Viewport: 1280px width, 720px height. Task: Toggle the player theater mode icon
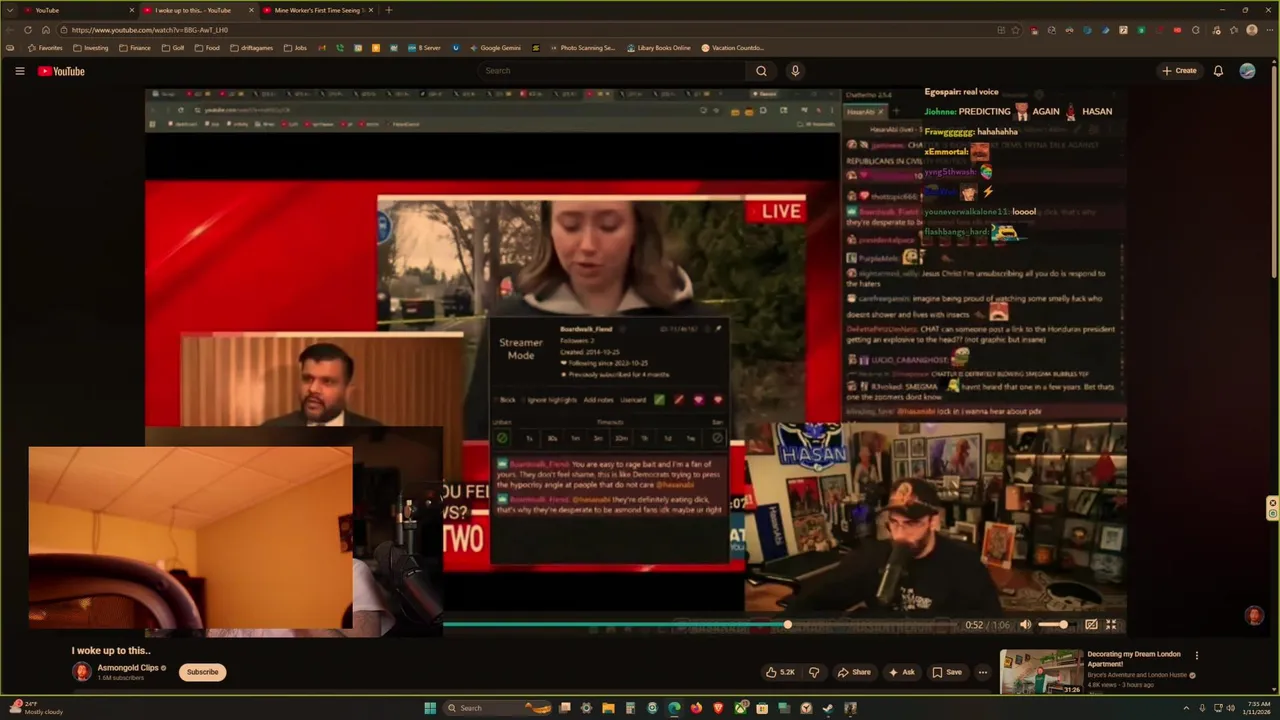(1091, 625)
